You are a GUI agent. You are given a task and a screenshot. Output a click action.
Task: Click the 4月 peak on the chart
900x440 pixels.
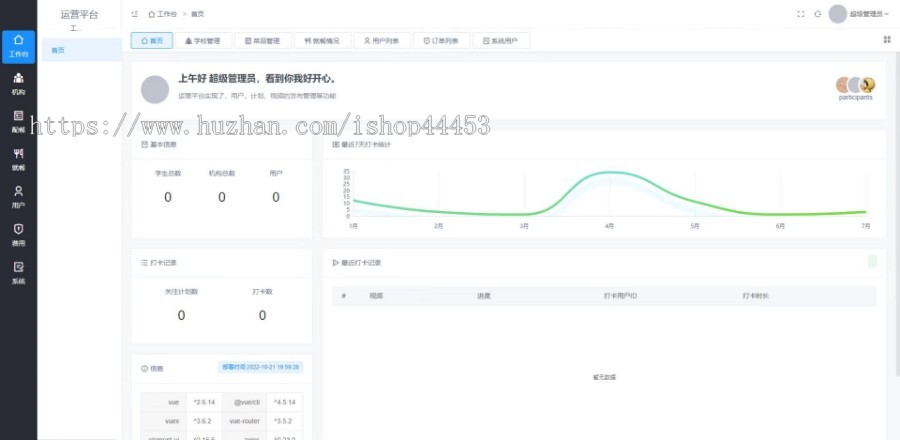tap(610, 172)
